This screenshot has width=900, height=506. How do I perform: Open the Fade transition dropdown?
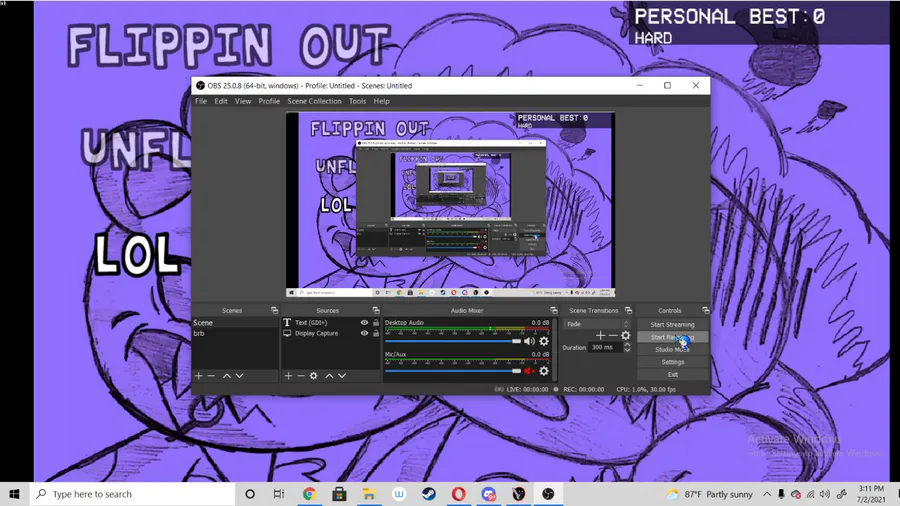596,324
